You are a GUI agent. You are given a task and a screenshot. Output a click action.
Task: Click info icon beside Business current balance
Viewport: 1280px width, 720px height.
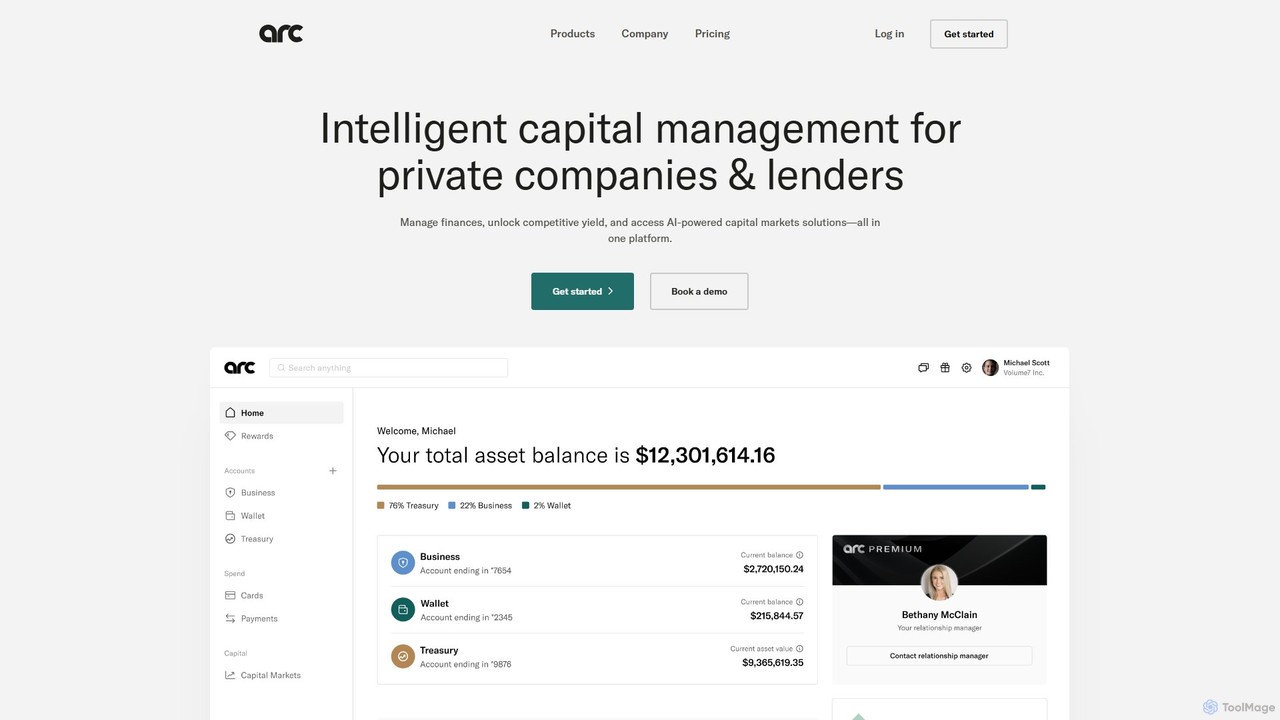coord(799,555)
